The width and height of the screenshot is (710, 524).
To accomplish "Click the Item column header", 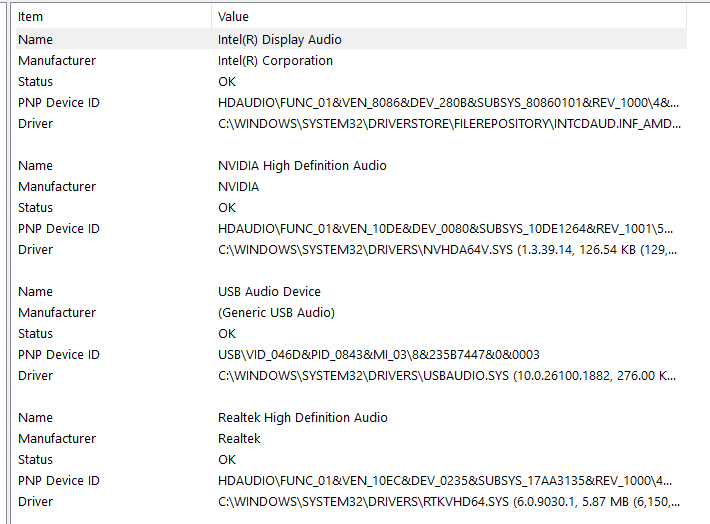I will 113,17.
